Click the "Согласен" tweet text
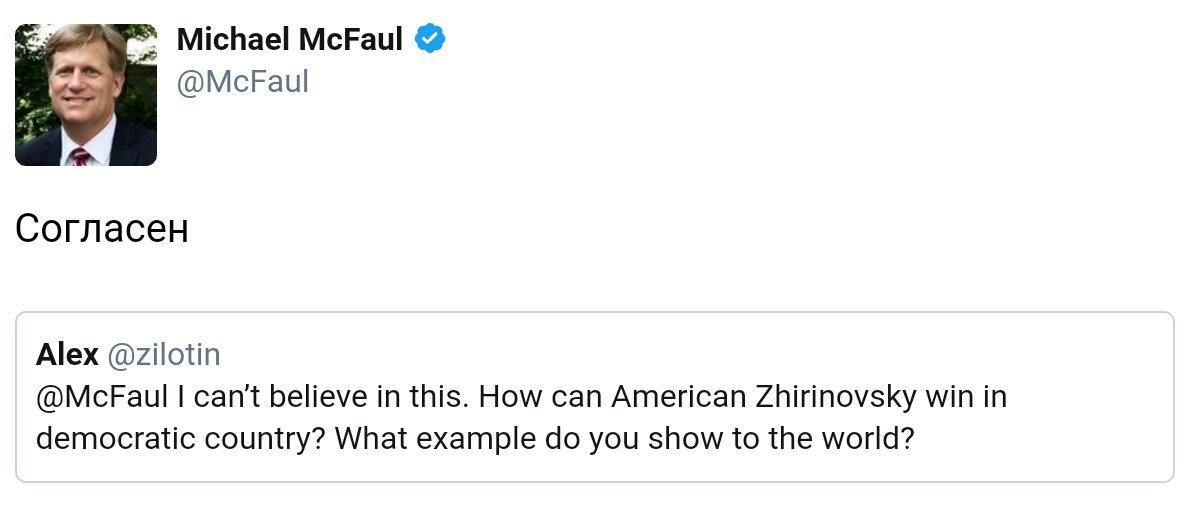The image size is (1200, 507). click(102, 230)
